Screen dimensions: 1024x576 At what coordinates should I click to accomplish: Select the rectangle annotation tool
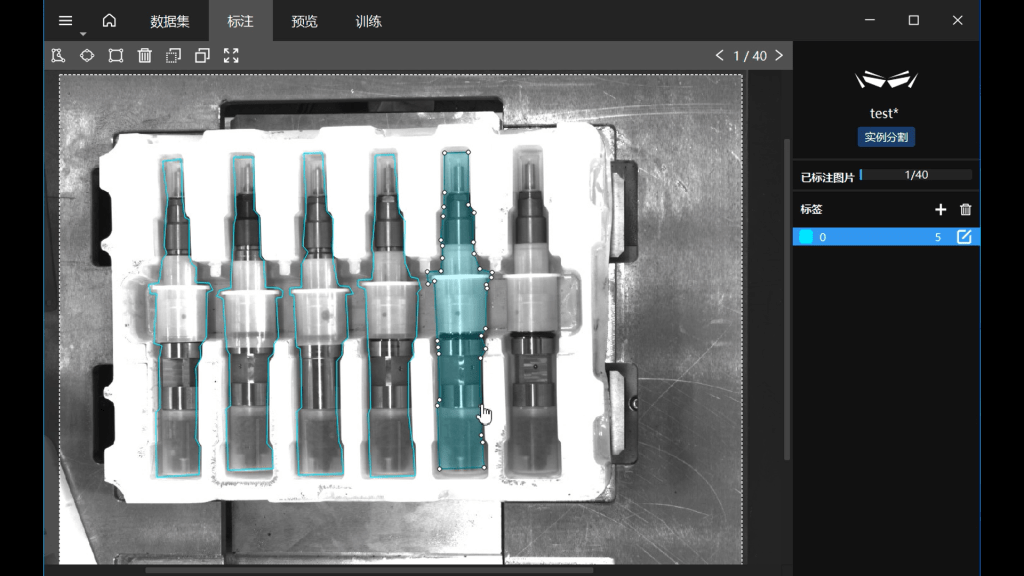116,56
